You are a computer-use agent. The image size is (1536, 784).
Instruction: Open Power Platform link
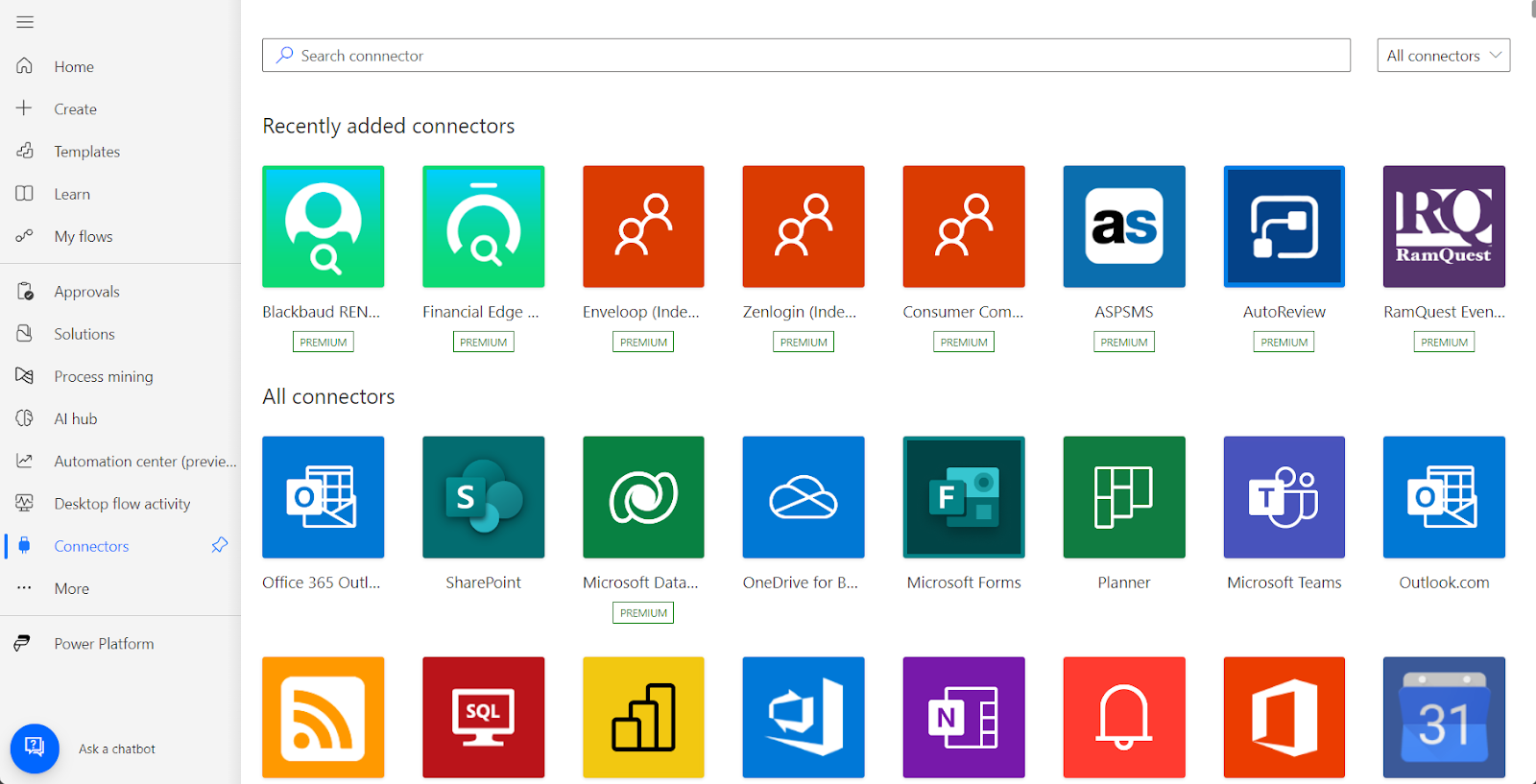120,644
